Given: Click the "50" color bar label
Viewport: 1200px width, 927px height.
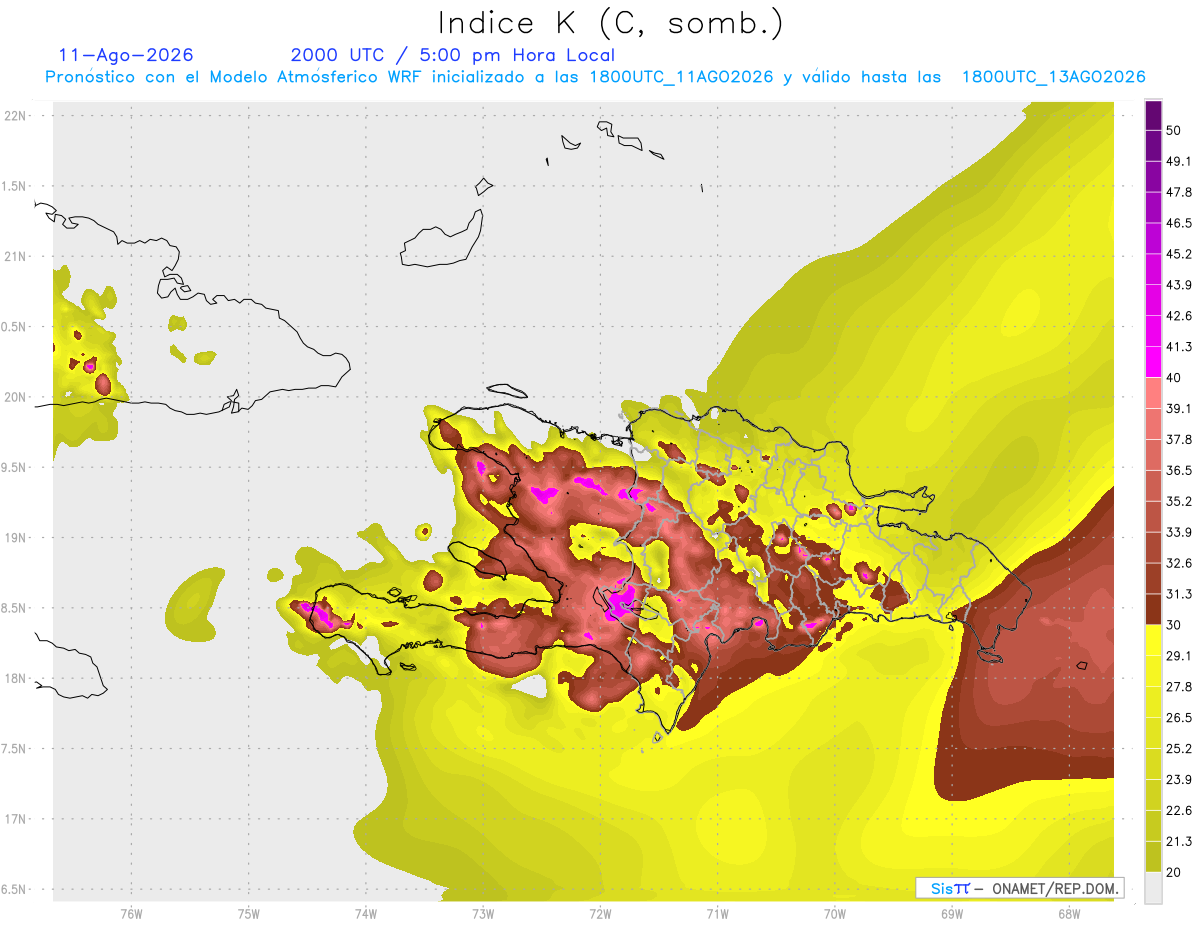Looking at the screenshot, I should pos(1174,131).
